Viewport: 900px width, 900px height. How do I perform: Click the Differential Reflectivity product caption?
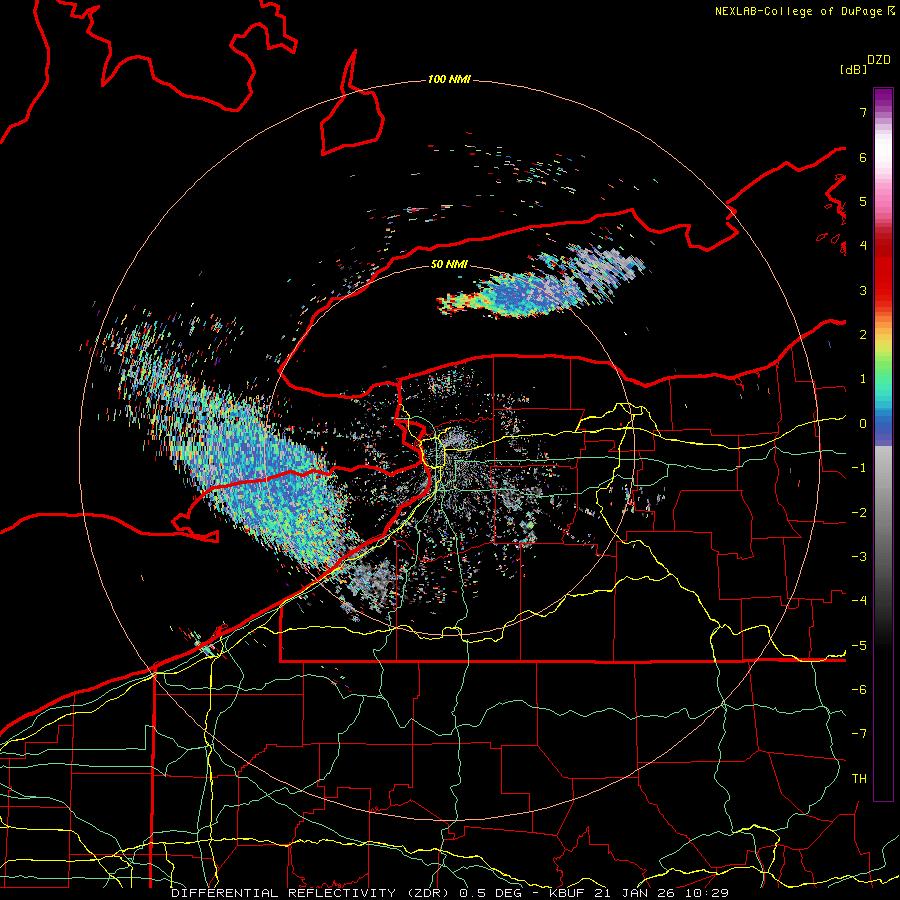pyautogui.click(x=450, y=893)
